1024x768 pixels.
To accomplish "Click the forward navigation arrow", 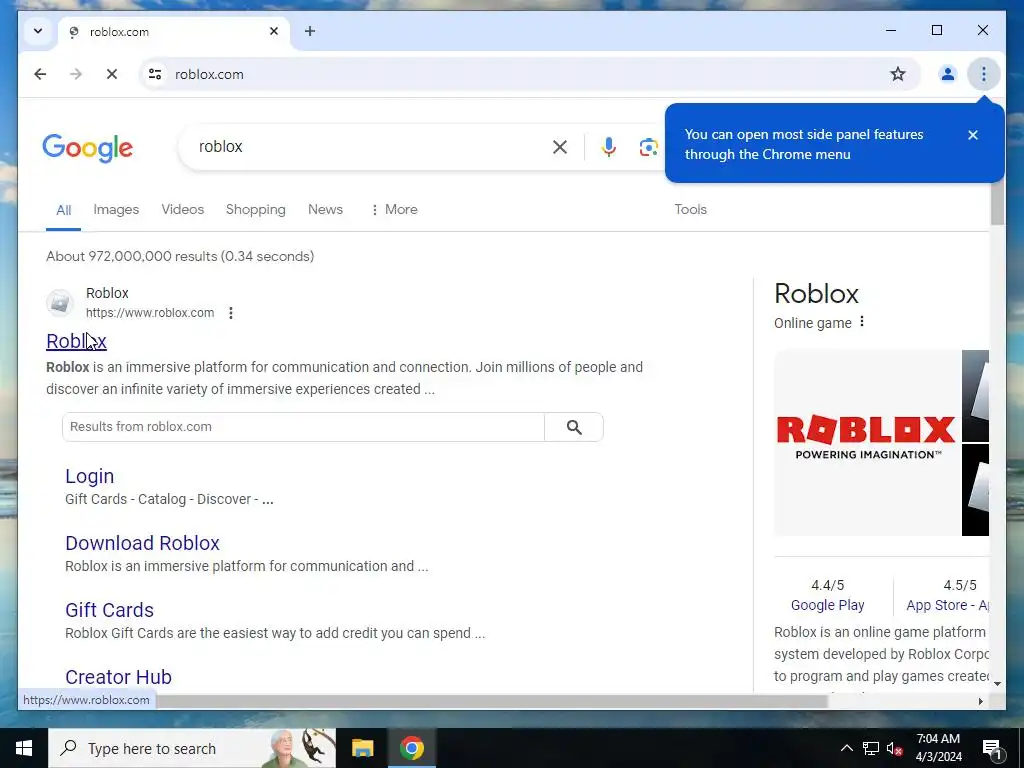I will point(76,74).
